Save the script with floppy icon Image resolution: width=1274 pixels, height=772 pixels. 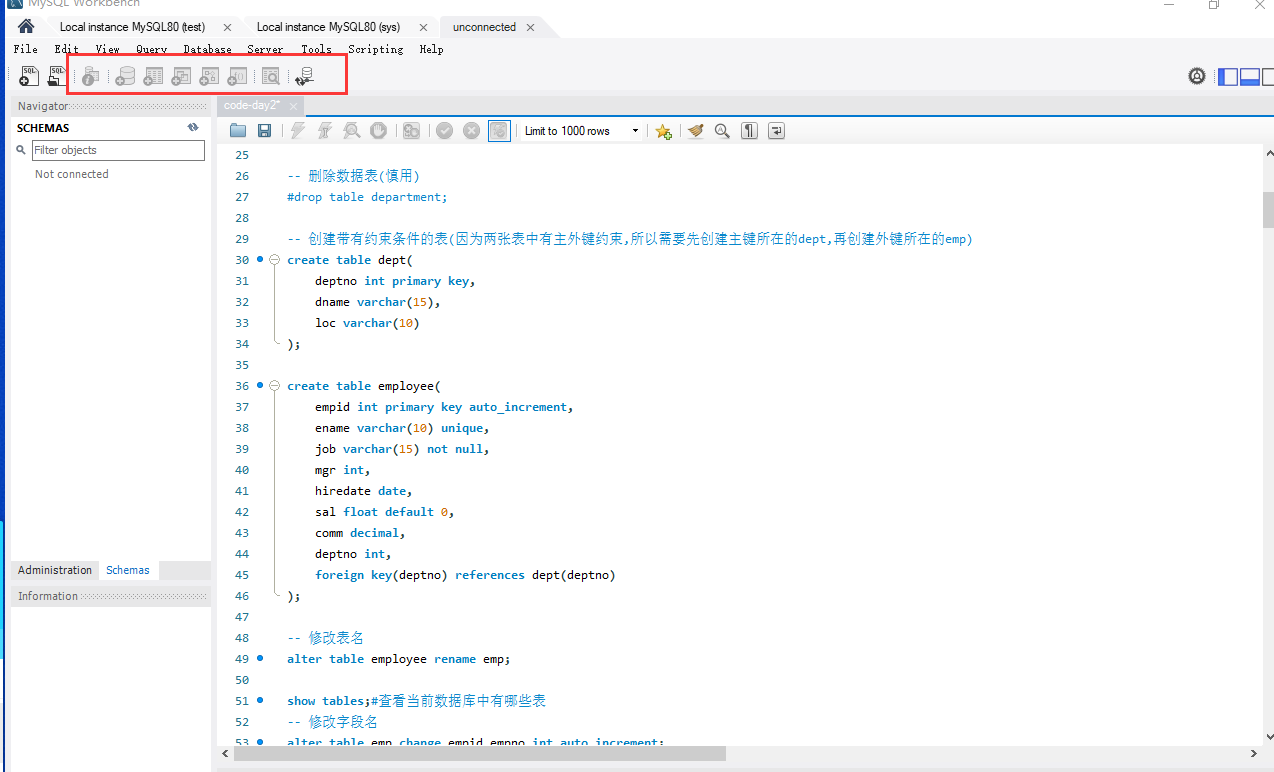tap(265, 131)
